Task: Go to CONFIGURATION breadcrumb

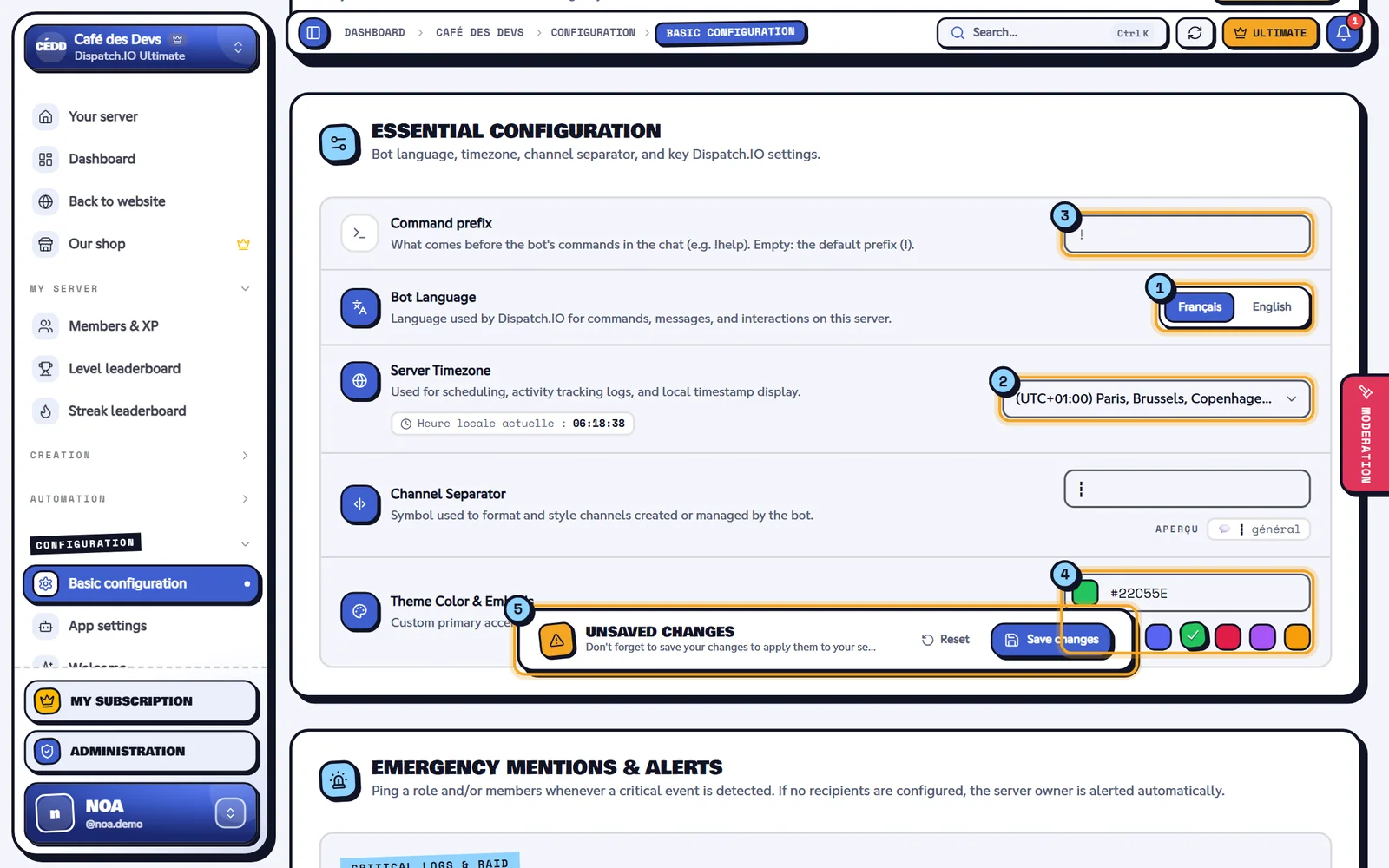Action: (x=593, y=33)
